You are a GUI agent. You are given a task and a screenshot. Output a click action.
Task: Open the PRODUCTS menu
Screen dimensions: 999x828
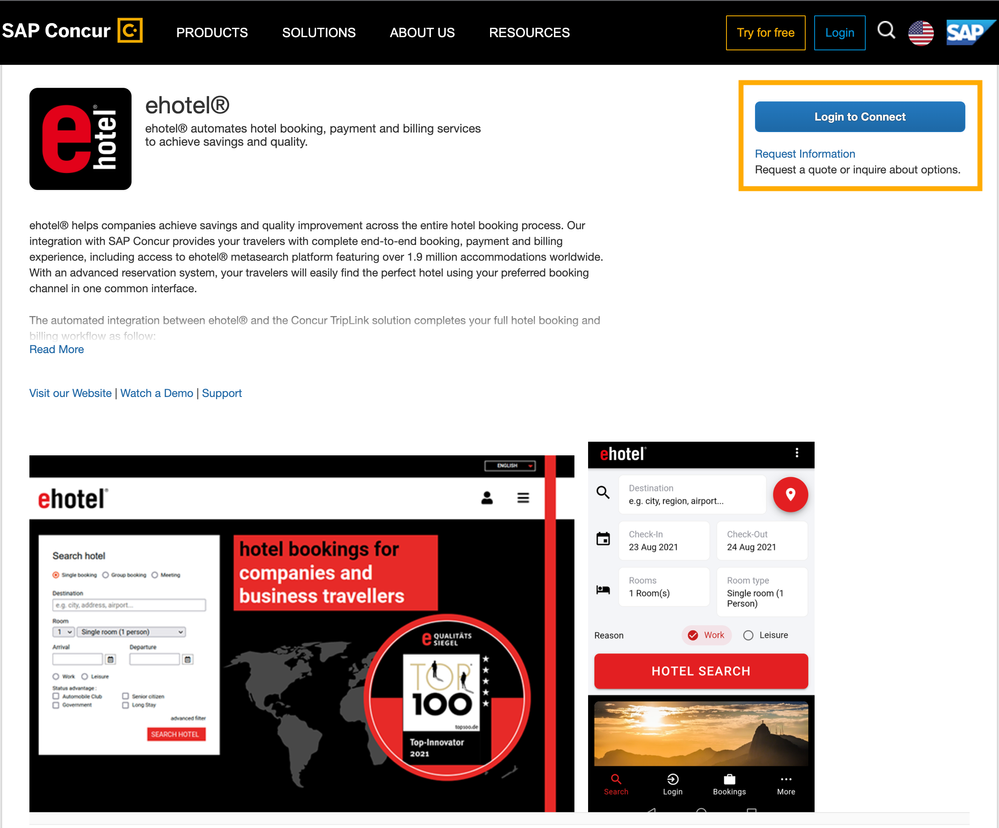click(x=212, y=32)
